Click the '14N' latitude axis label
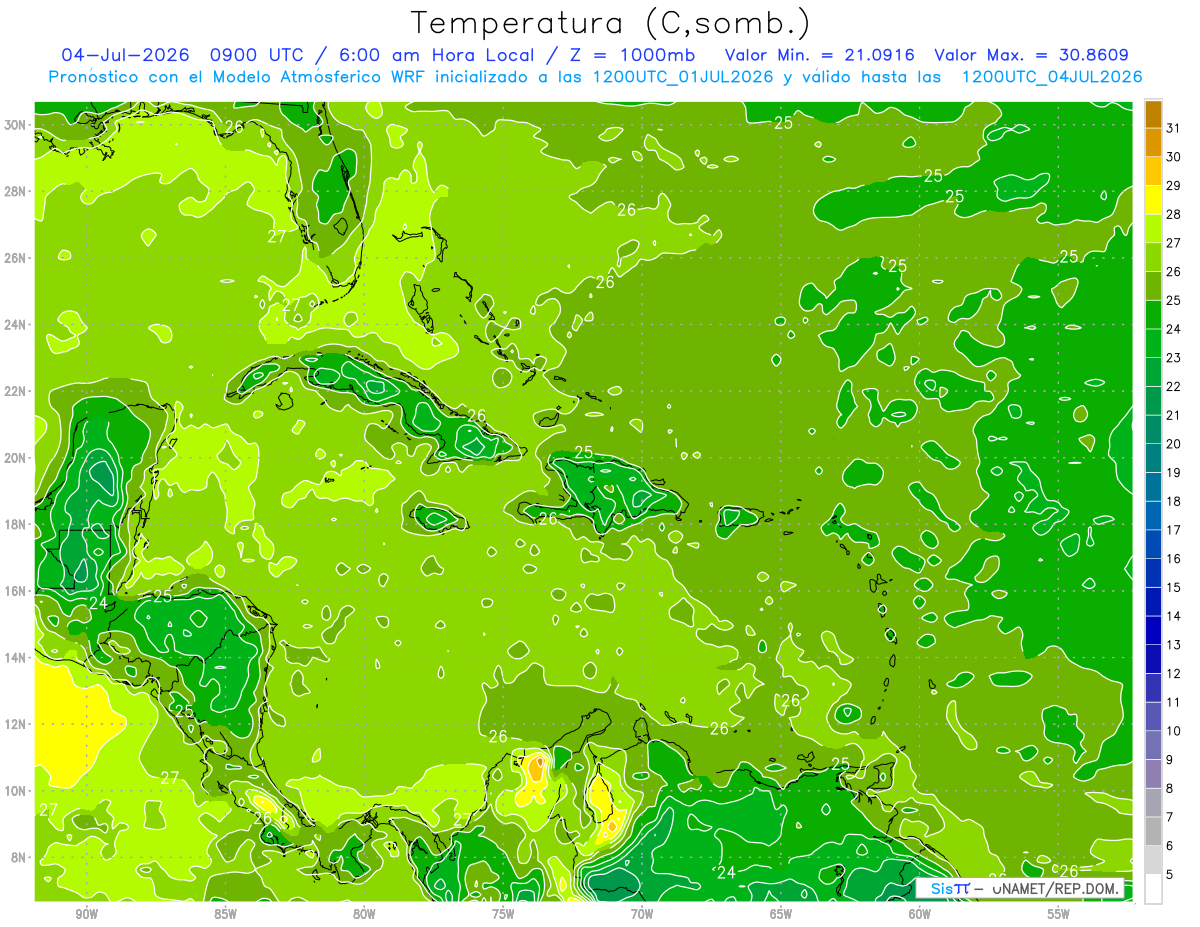 [16, 658]
